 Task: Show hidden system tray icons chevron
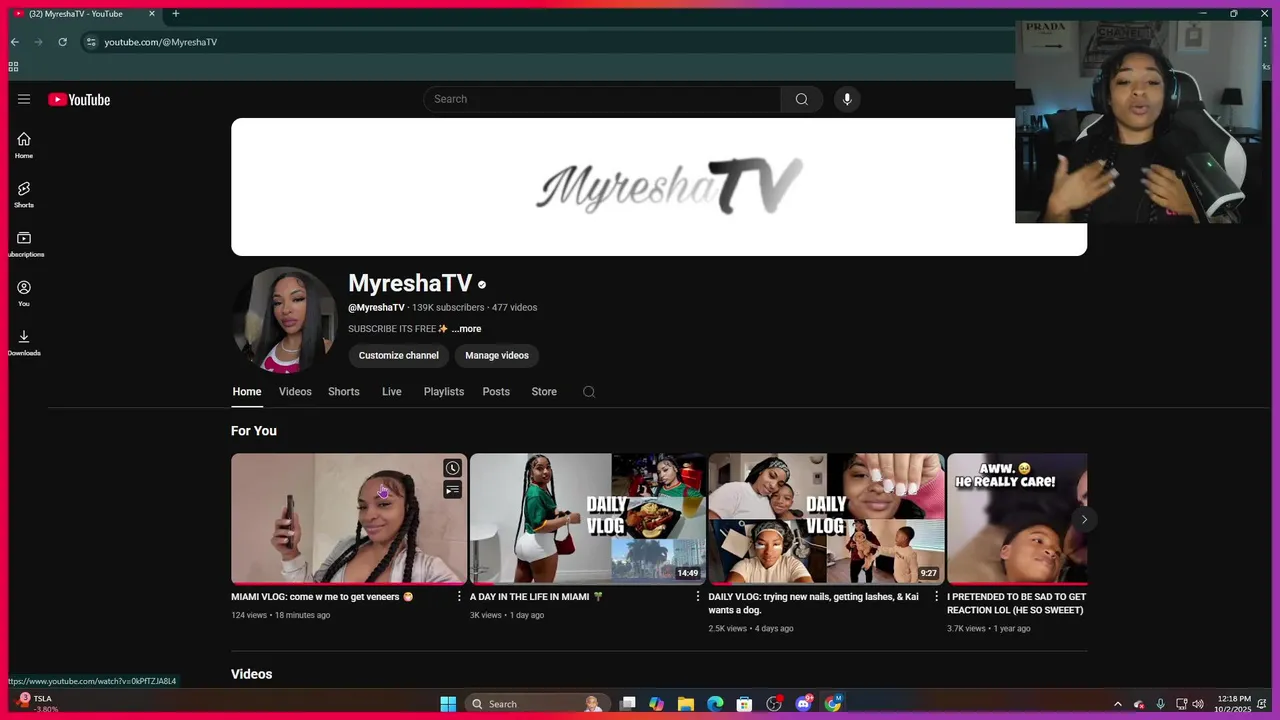click(x=1118, y=704)
